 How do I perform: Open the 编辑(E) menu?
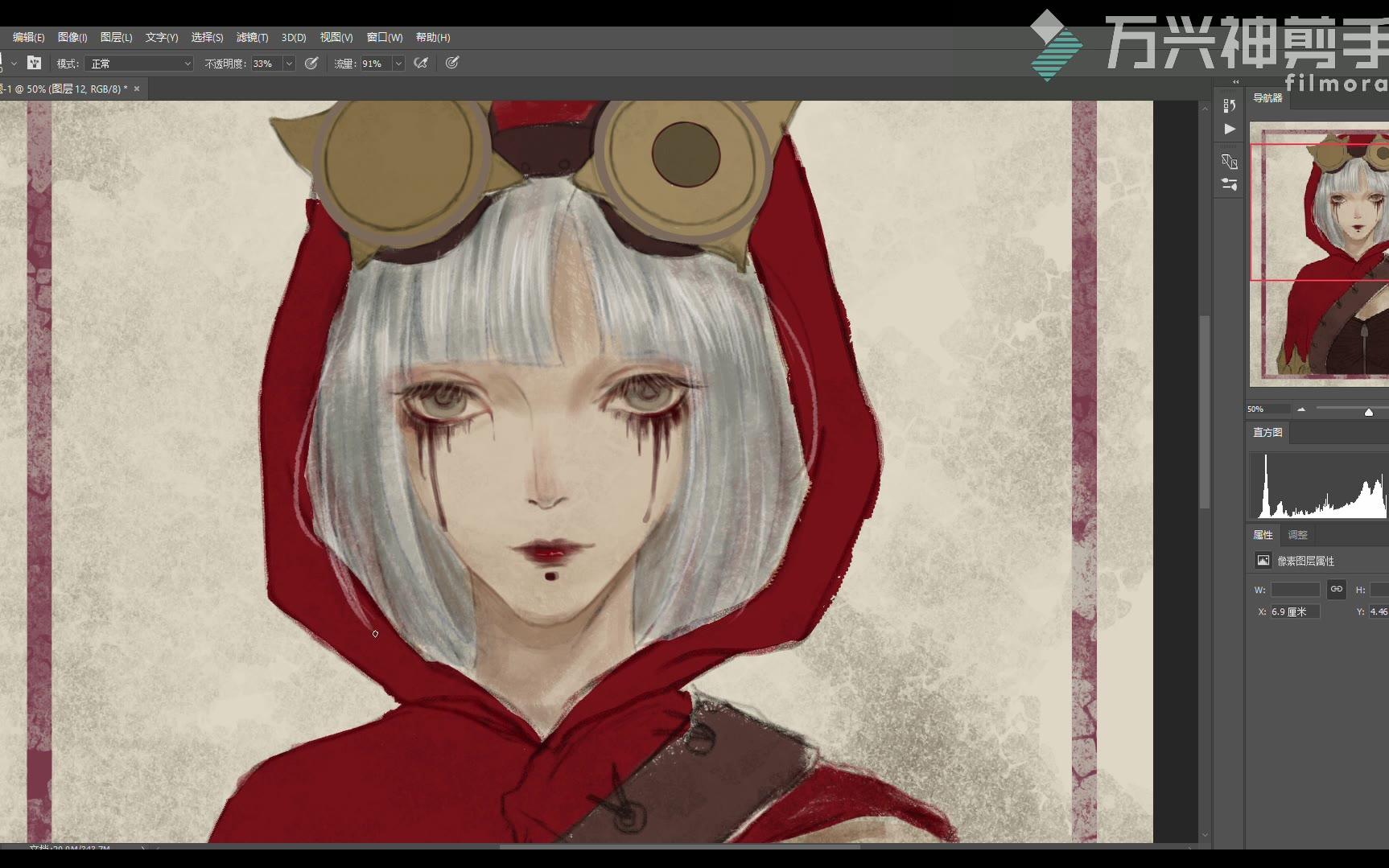point(29,37)
